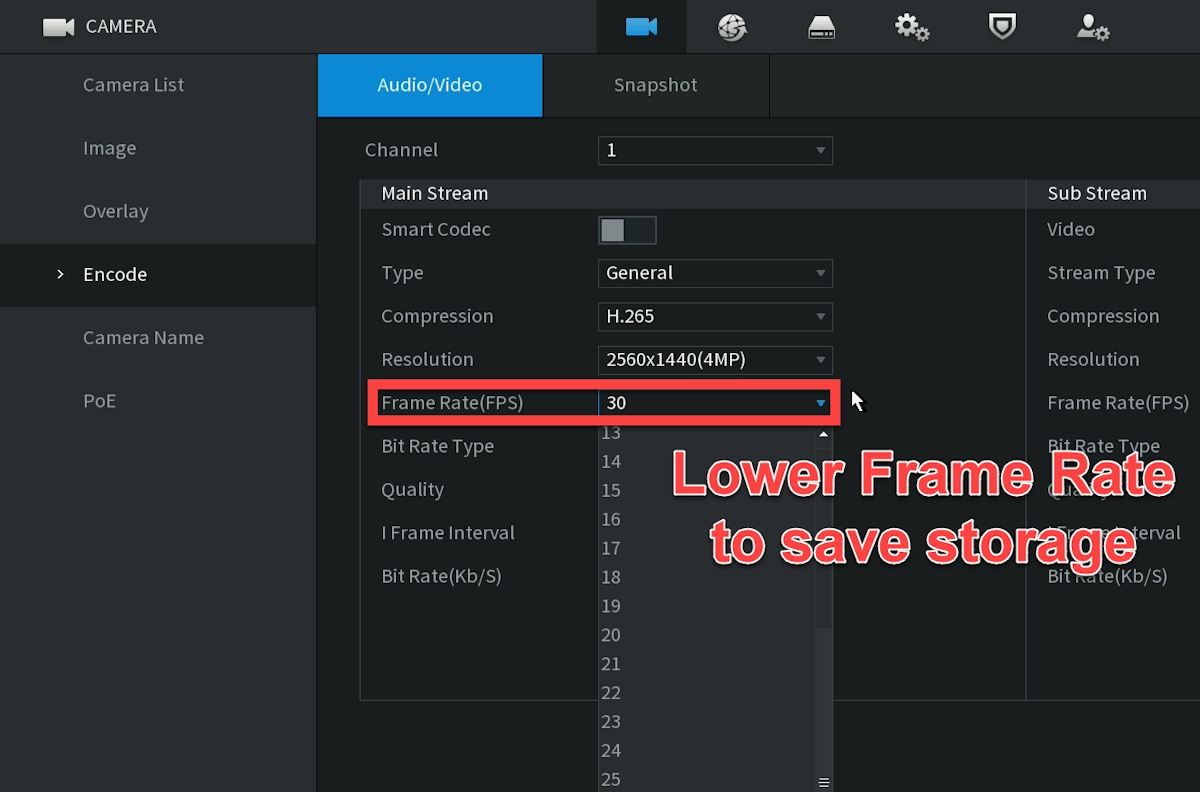
Task: Open System settings via the gears icon
Action: point(911,27)
